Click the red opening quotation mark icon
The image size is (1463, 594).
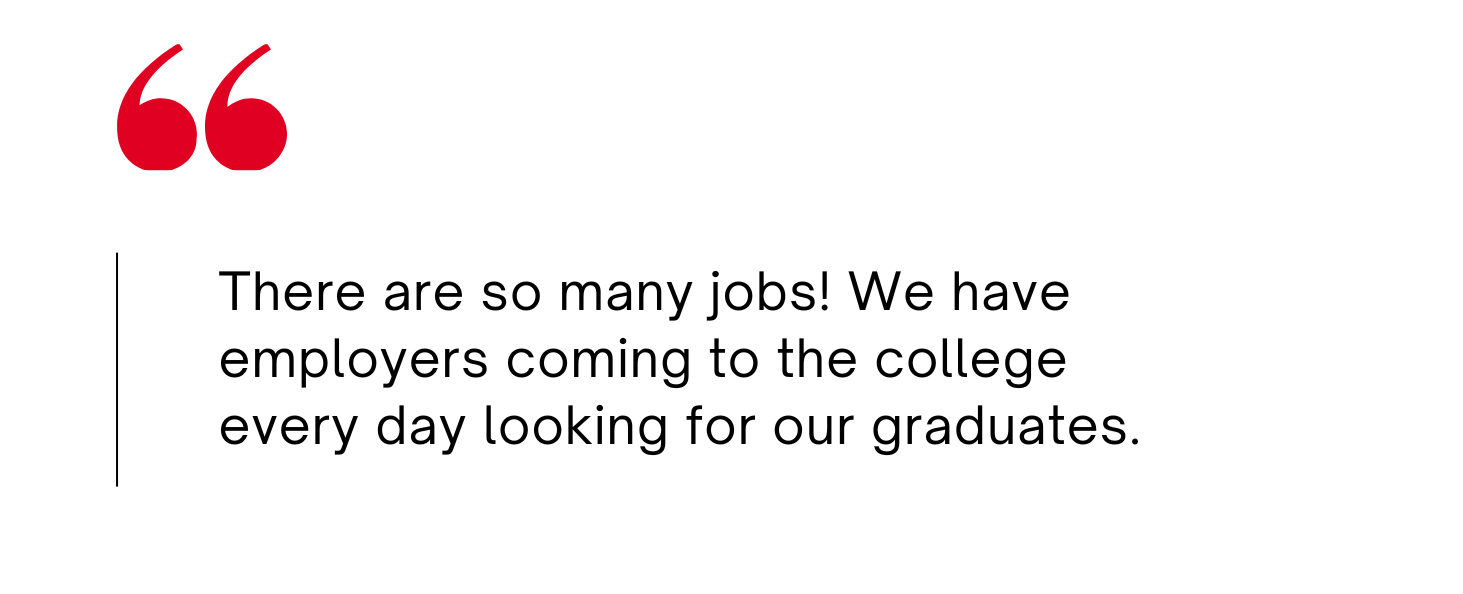202,108
